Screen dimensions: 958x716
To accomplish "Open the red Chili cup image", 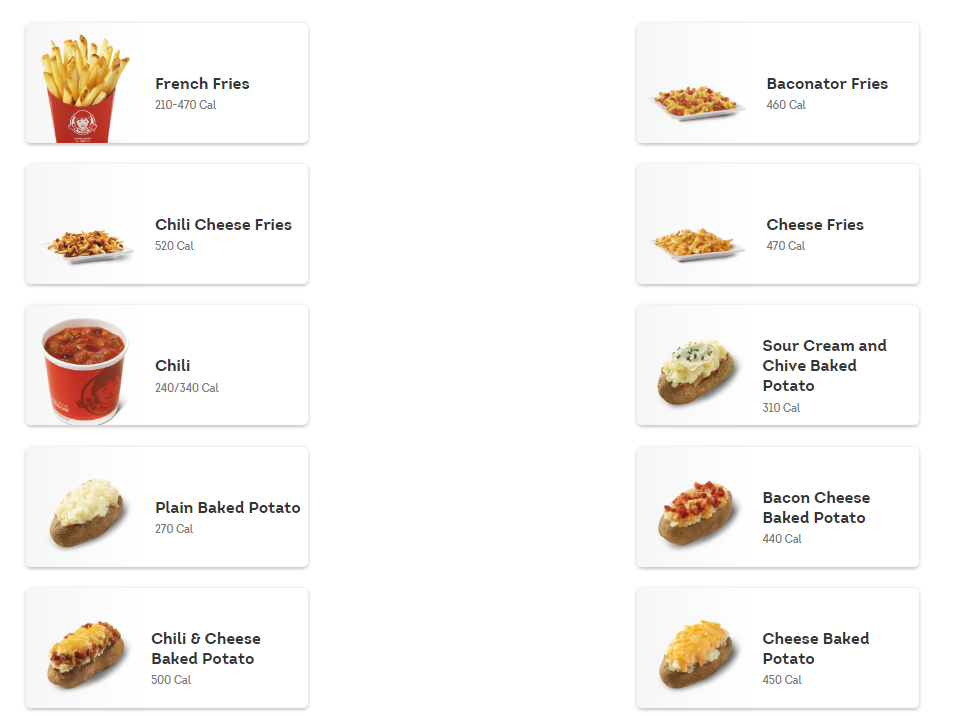I will pyautogui.click(x=85, y=371).
